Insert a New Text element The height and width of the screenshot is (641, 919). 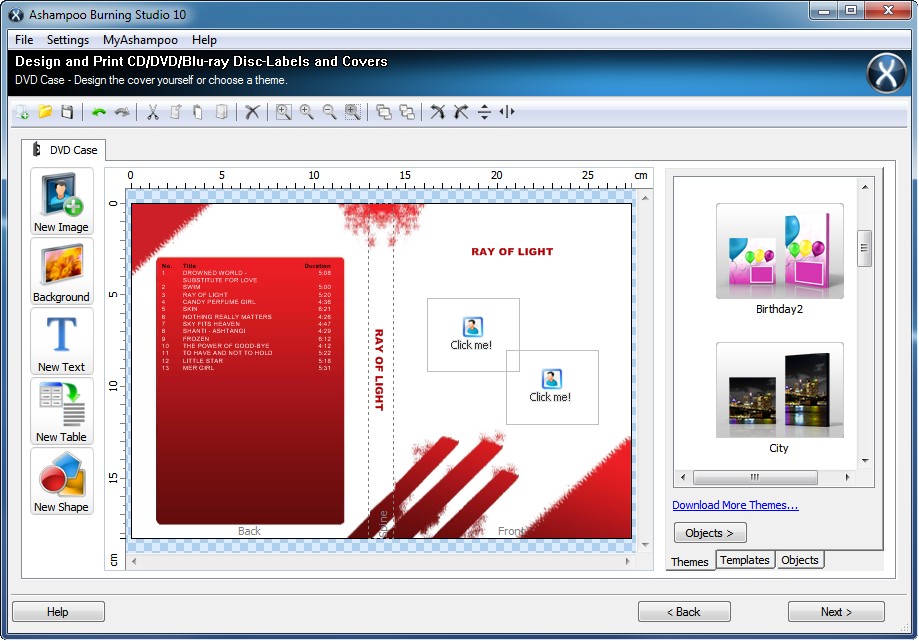point(62,342)
